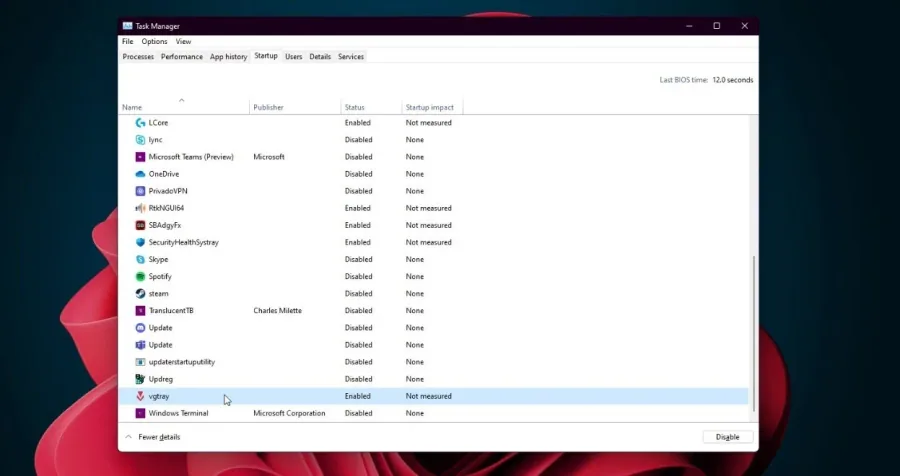Sort by Publisher column header

click(x=295, y=107)
